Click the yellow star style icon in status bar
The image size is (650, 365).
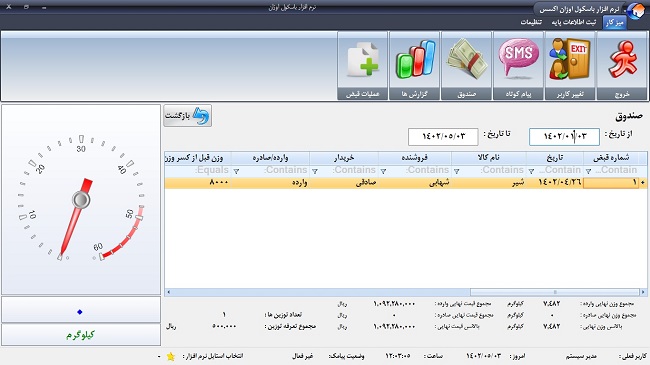click(x=170, y=356)
